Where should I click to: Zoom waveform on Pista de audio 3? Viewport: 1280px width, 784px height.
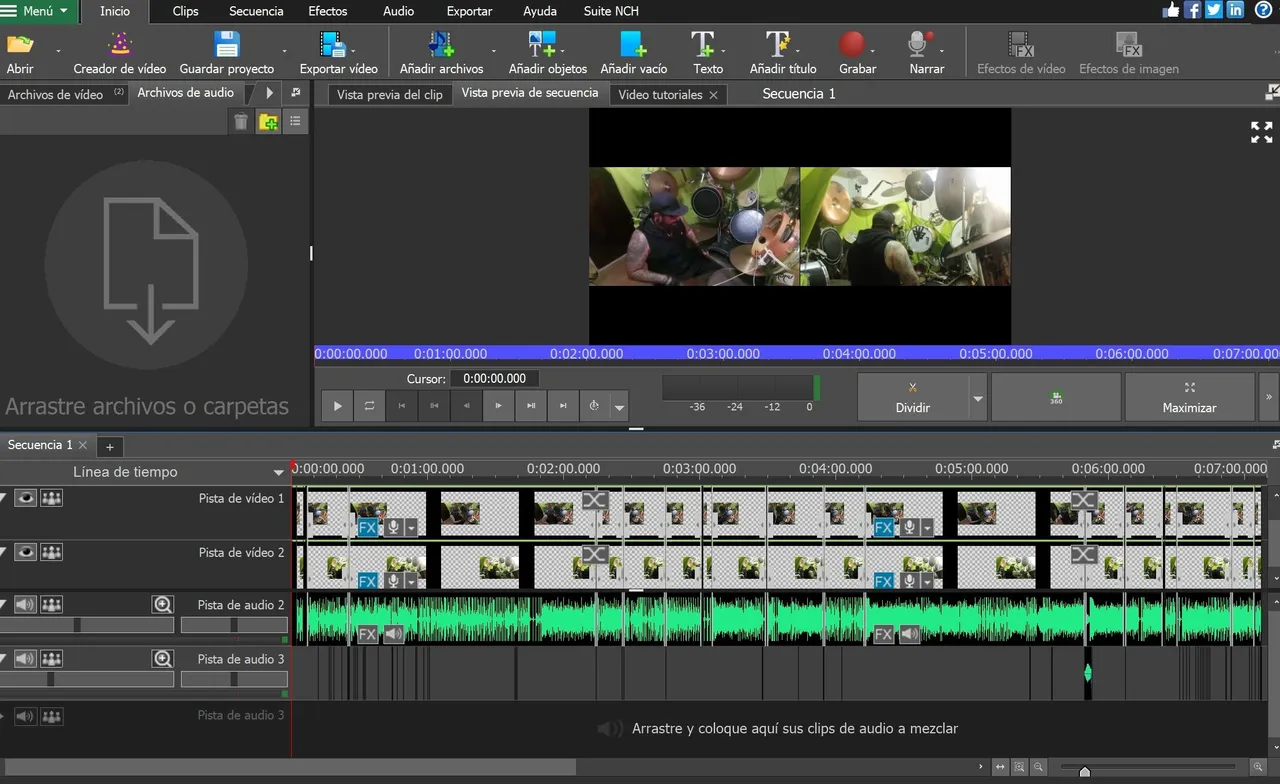pyautogui.click(x=163, y=658)
